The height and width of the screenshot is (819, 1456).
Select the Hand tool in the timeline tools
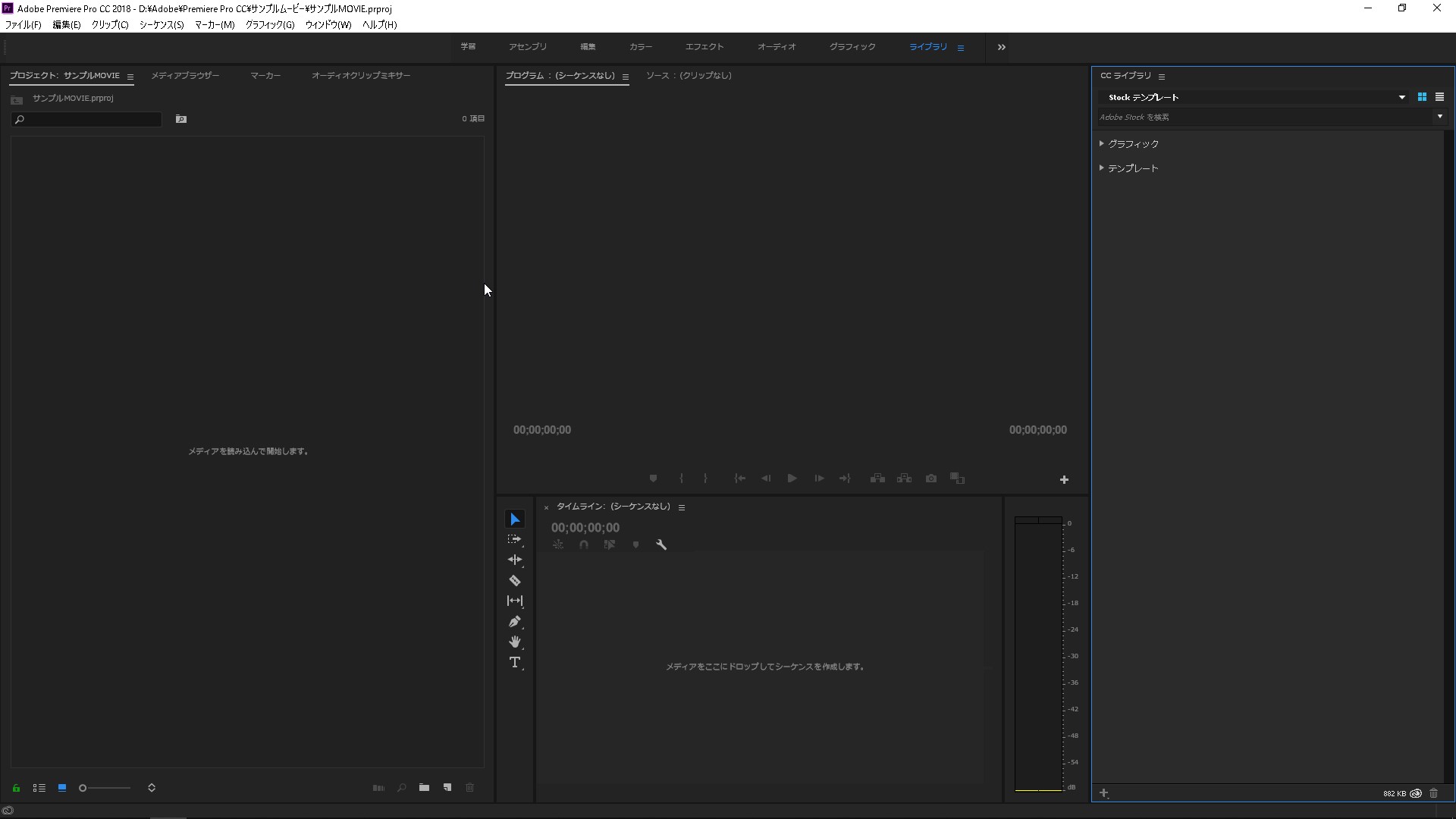[515, 642]
